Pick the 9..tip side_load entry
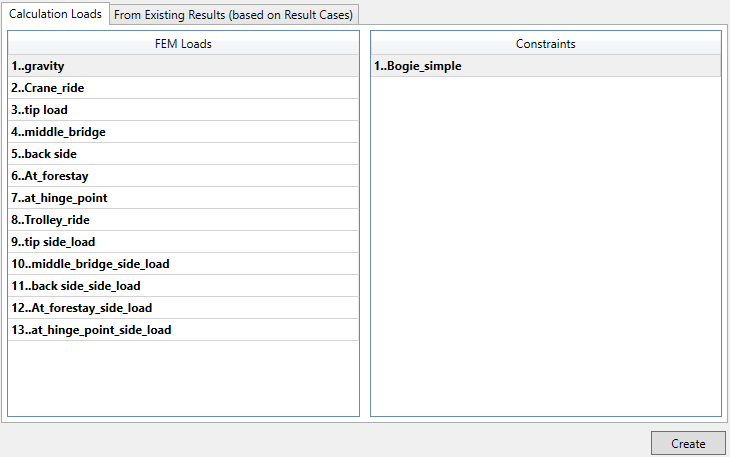Image resolution: width=730 pixels, height=457 pixels. (54, 242)
